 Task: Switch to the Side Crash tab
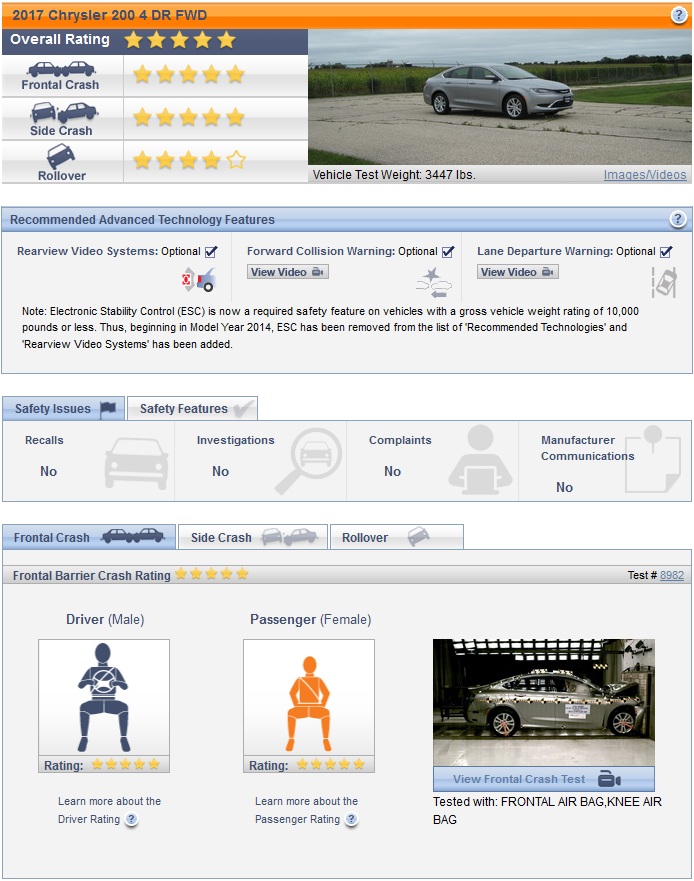click(252, 537)
